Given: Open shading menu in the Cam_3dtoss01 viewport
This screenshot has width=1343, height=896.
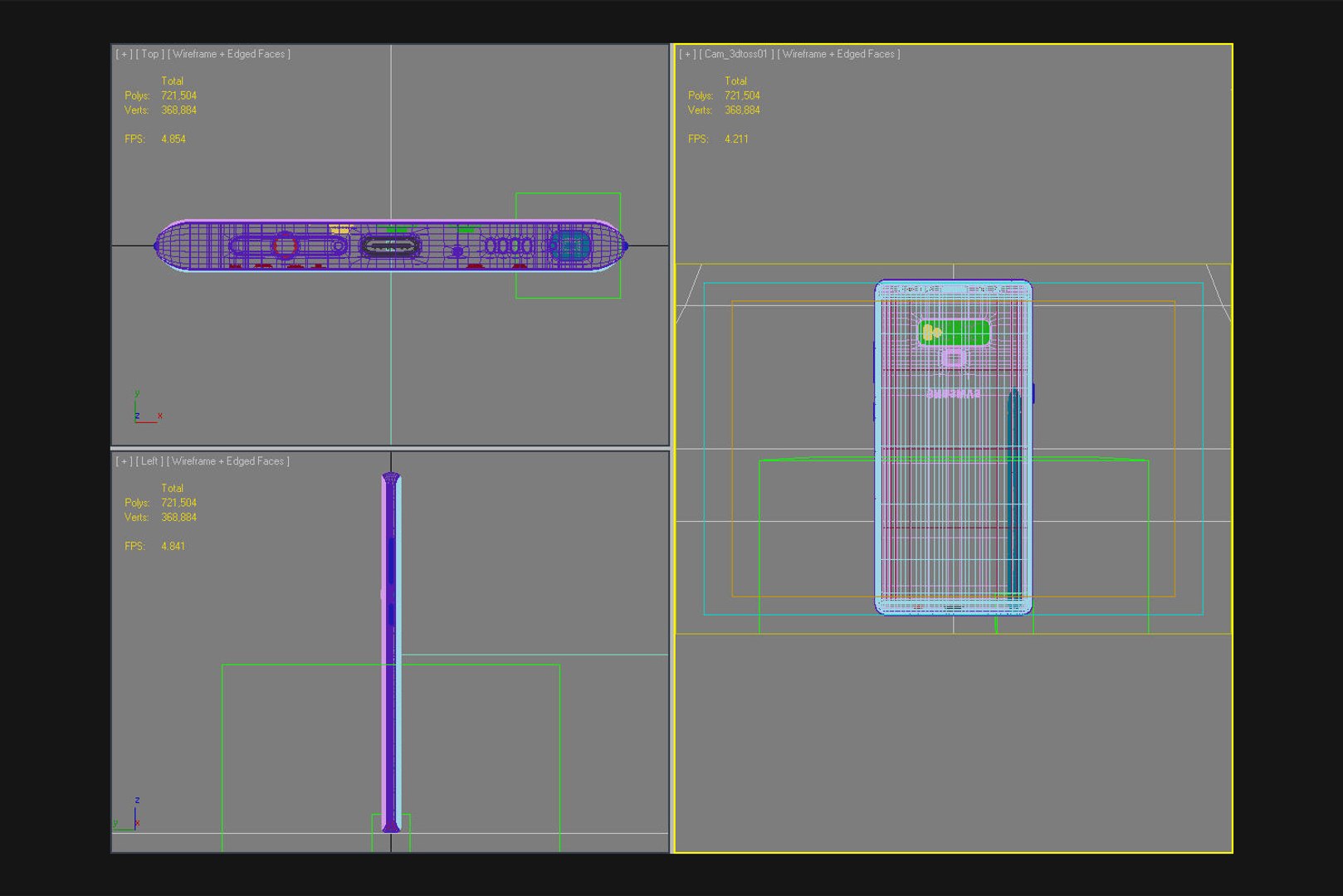Looking at the screenshot, I should pyautogui.click(x=839, y=54).
